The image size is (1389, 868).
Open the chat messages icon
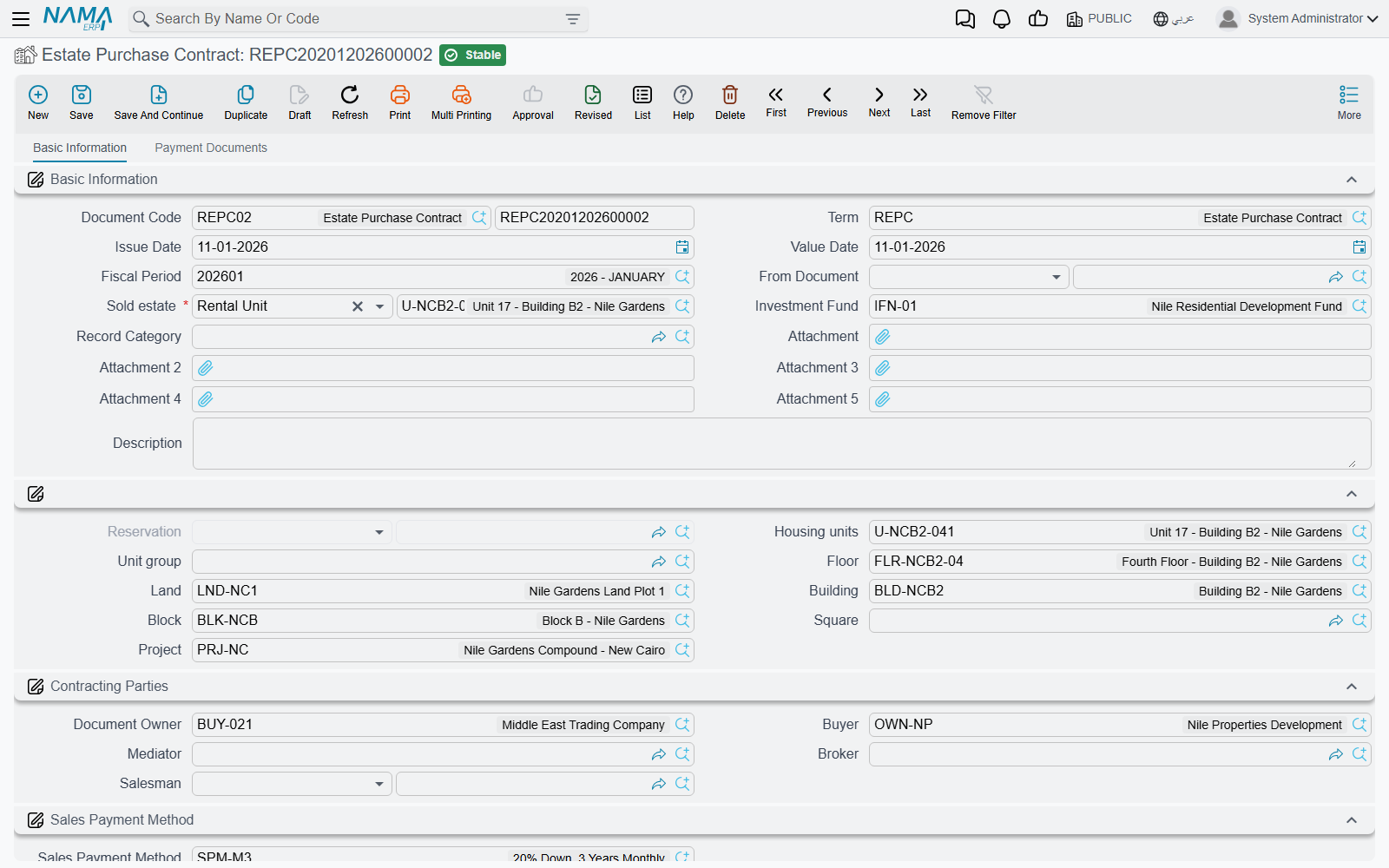coord(964,19)
